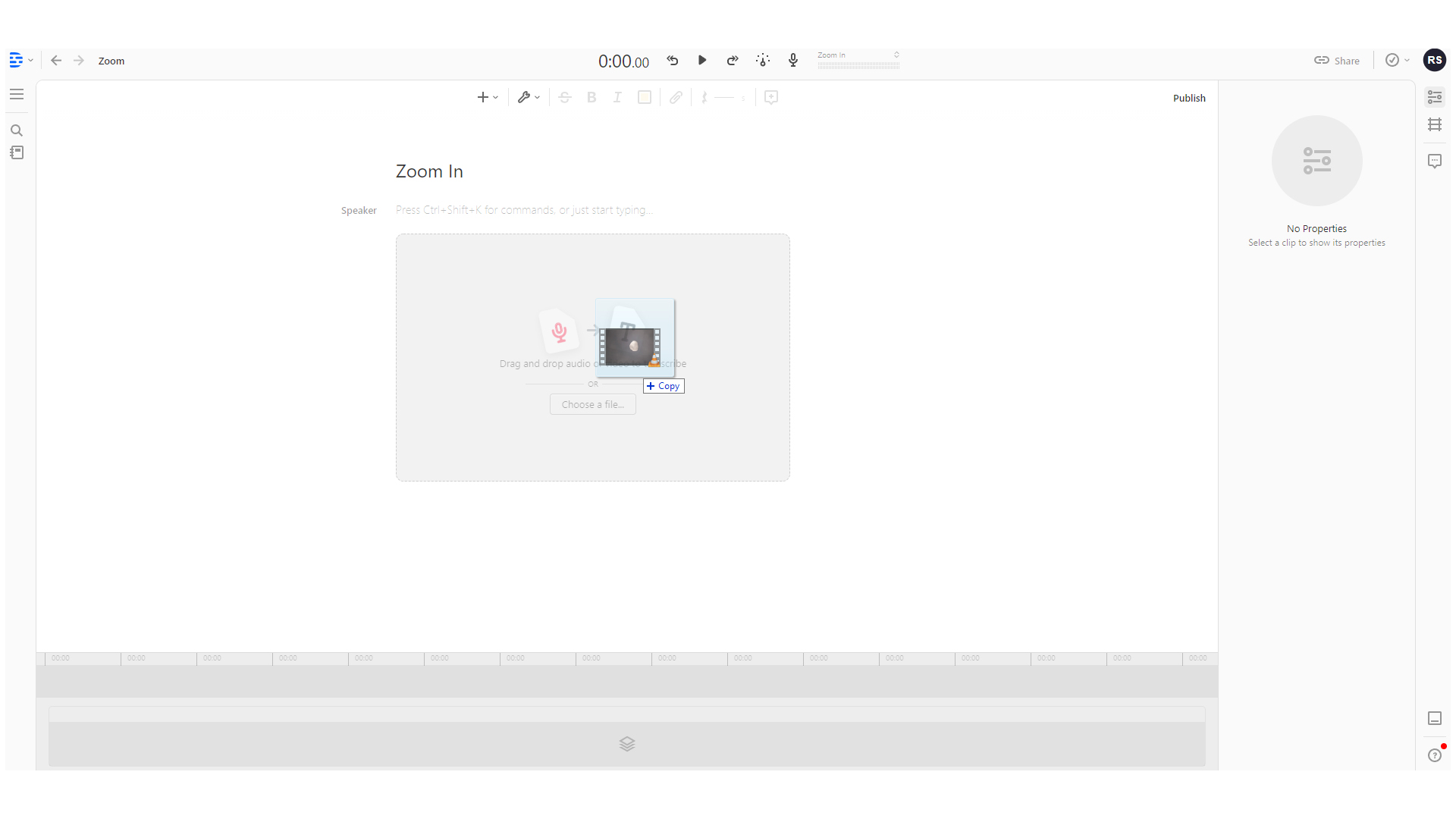The image size is (1456, 819).
Task: Open the Properties panel on the right
Action: [1435, 97]
